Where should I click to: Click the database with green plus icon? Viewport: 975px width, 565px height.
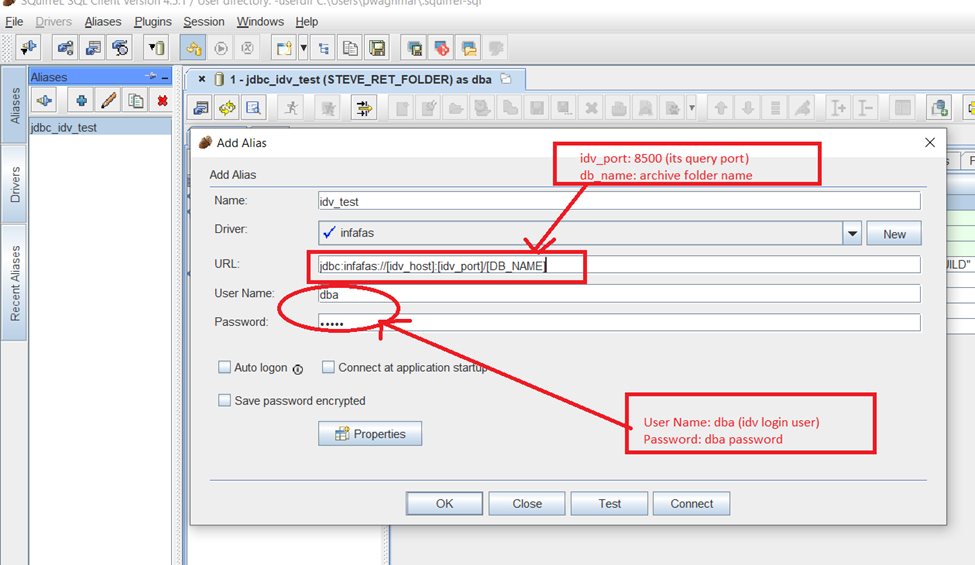click(939, 108)
